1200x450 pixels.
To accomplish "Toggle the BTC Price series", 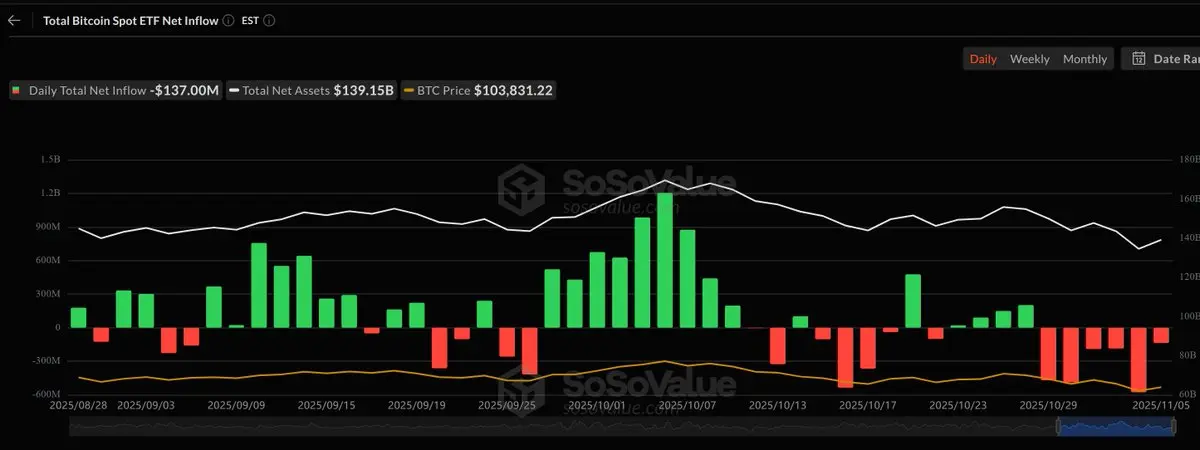I will point(478,90).
